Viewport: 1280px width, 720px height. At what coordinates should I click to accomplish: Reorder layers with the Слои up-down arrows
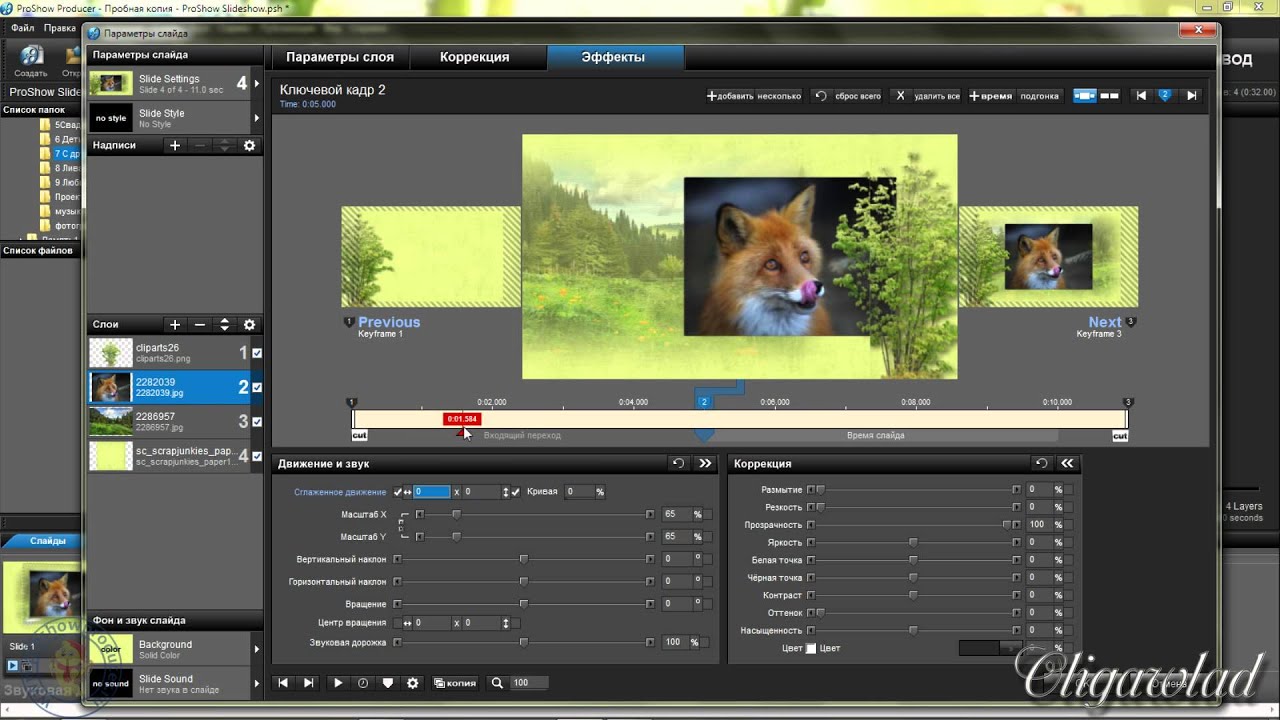(225, 325)
